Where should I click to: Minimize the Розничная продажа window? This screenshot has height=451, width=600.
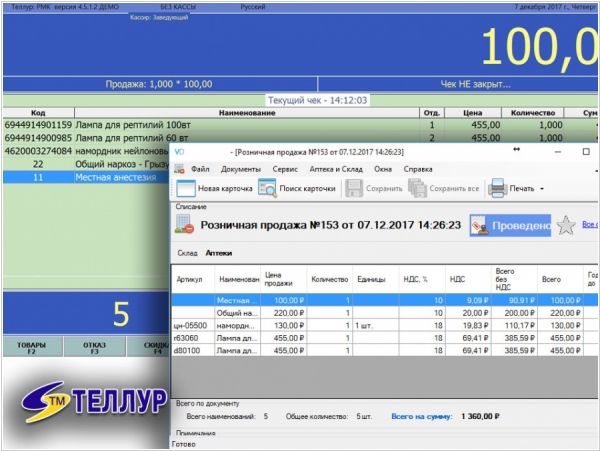coord(558,152)
